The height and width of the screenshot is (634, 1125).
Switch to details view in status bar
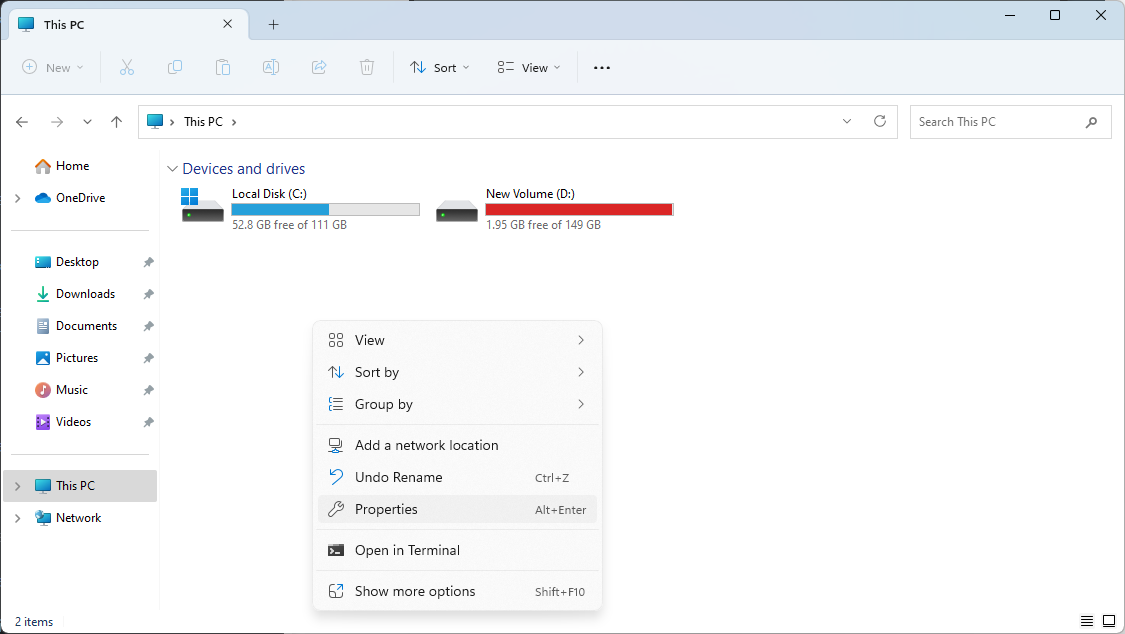[1087, 622]
